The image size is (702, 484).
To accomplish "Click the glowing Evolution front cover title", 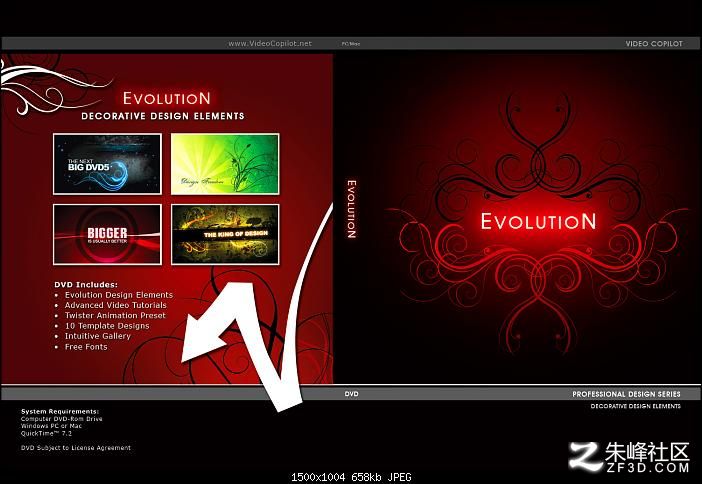I will pos(539,222).
